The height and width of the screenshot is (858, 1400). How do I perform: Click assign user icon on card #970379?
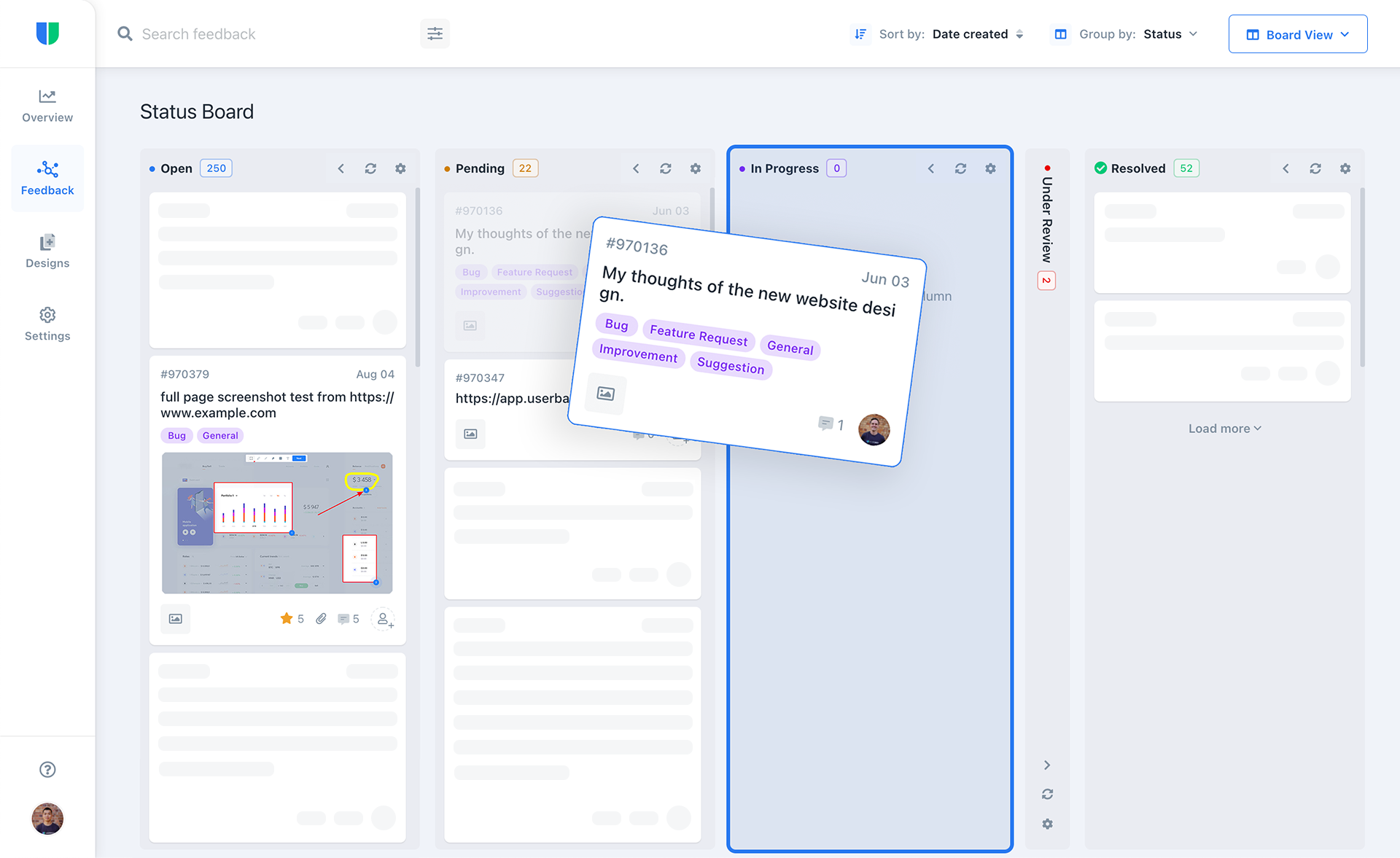pyautogui.click(x=384, y=619)
